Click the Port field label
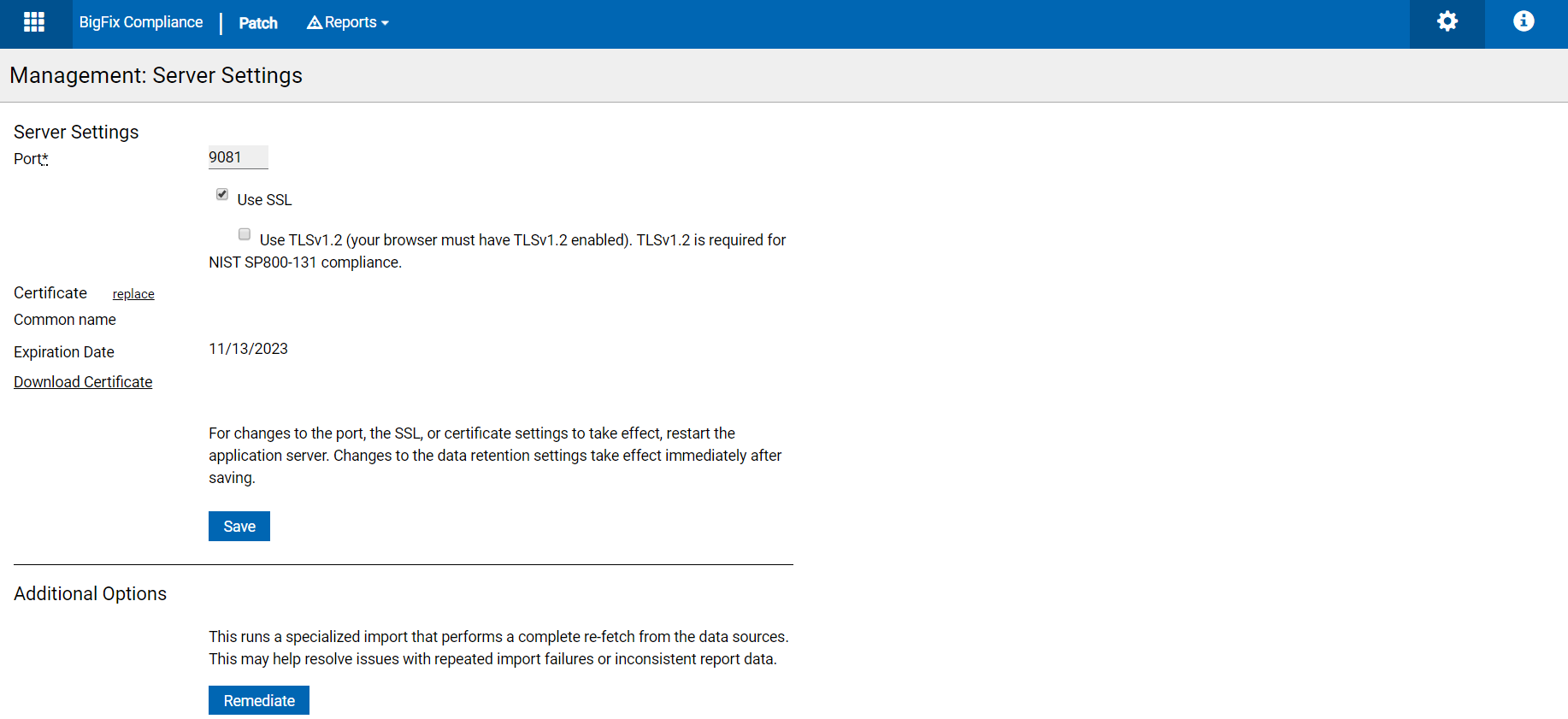The height and width of the screenshot is (719, 1568). (31, 159)
